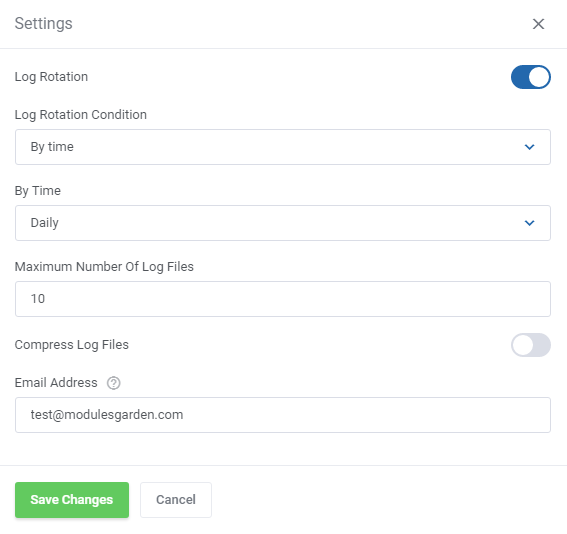Open the By Time dropdown showing Daily
567x534 pixels.
click(283, 223)
